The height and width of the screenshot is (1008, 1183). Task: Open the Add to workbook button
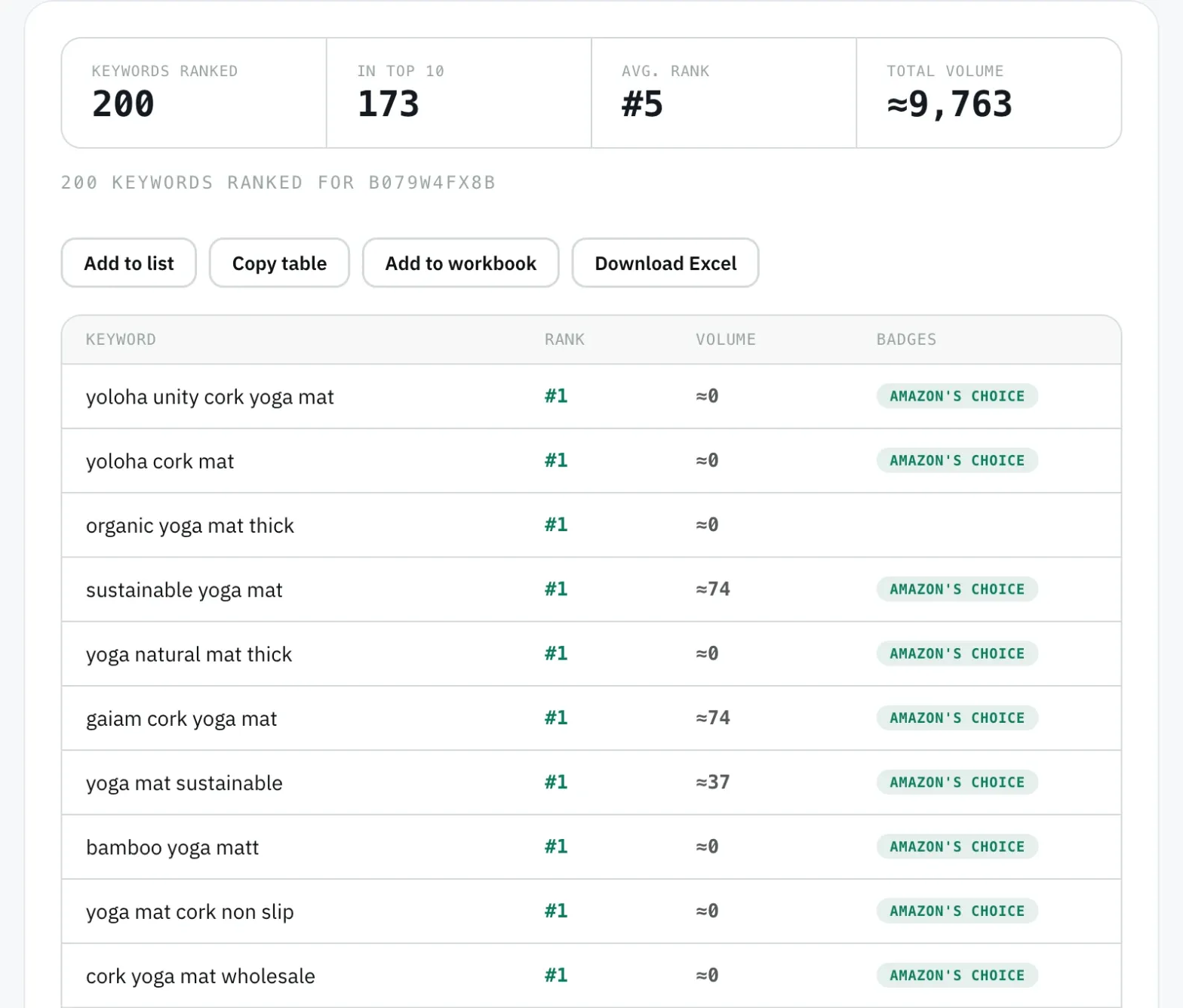pyautogui.click(x=460, y=263)
